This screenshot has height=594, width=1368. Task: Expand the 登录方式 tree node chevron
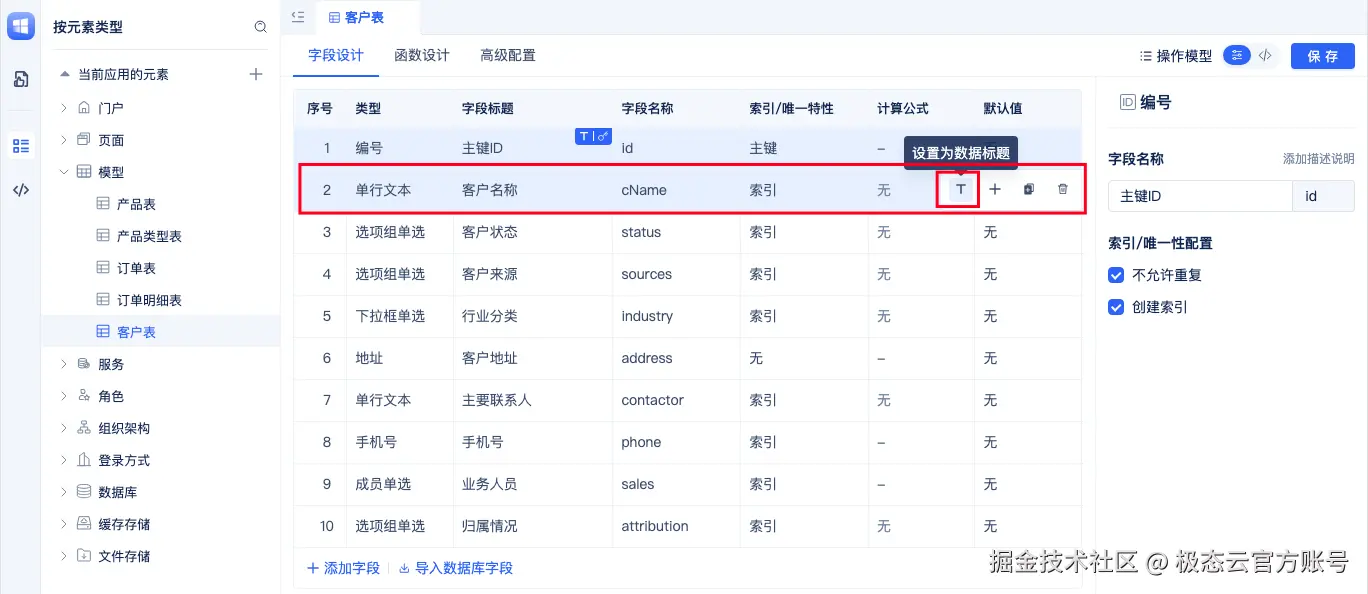pyautogui.click(x=65, y=460)
